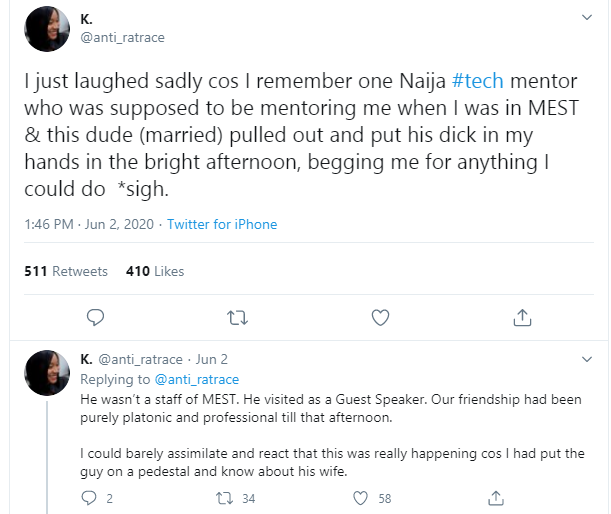Retweet the follow-up tweet with 34 retweets
The width and height of the screenshot is (611, 514).
click(x=224, y=497)
